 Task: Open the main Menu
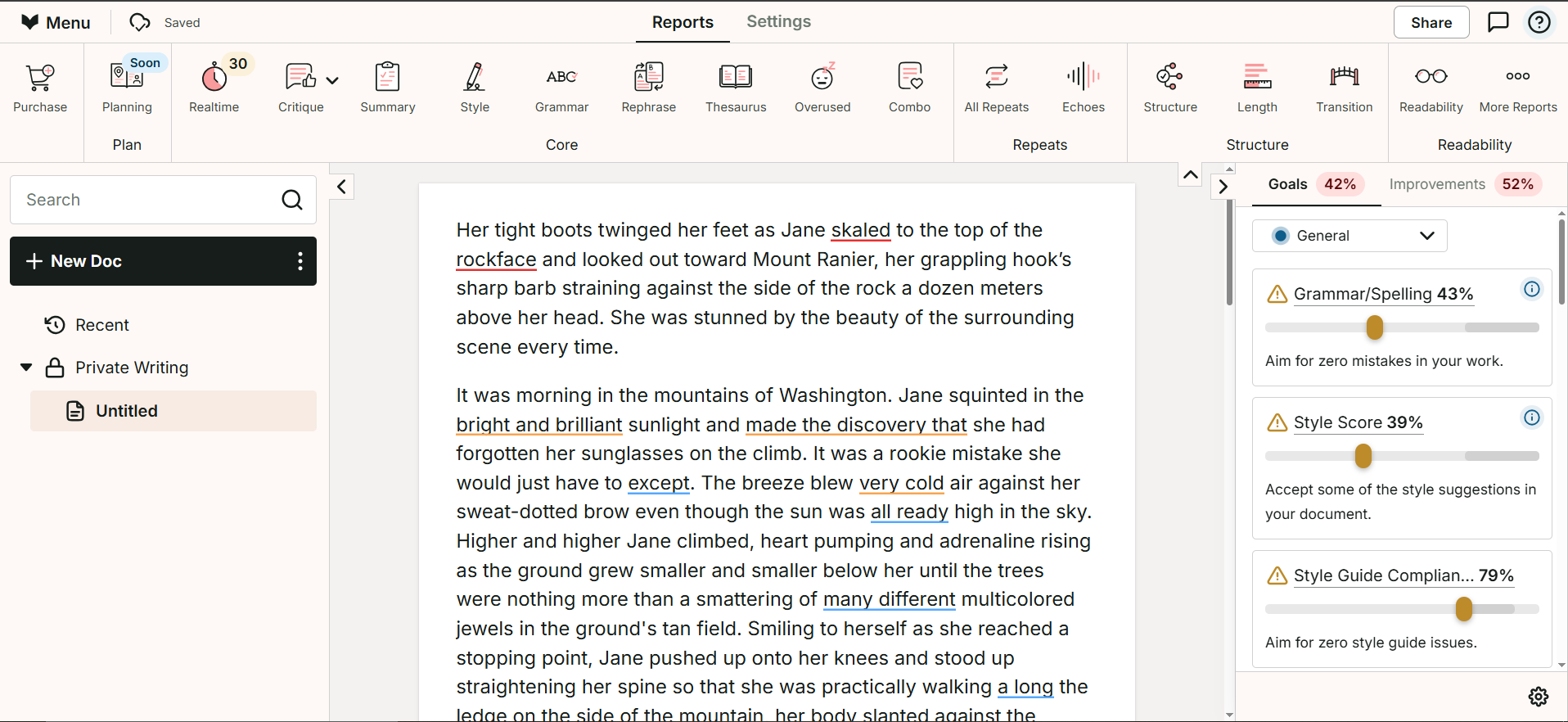(x=56, y=22)
